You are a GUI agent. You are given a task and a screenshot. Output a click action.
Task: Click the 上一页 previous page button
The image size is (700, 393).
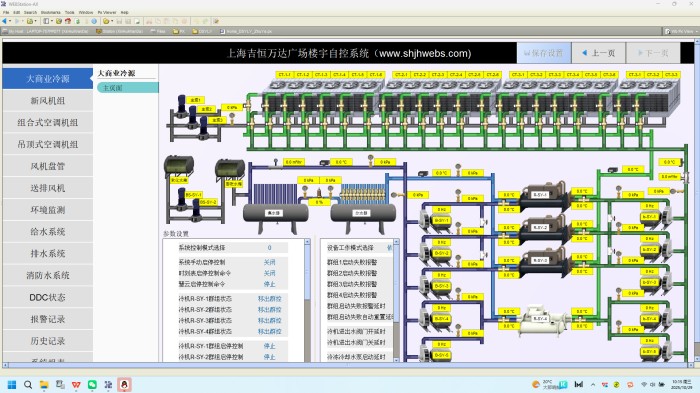pos(599,53)
